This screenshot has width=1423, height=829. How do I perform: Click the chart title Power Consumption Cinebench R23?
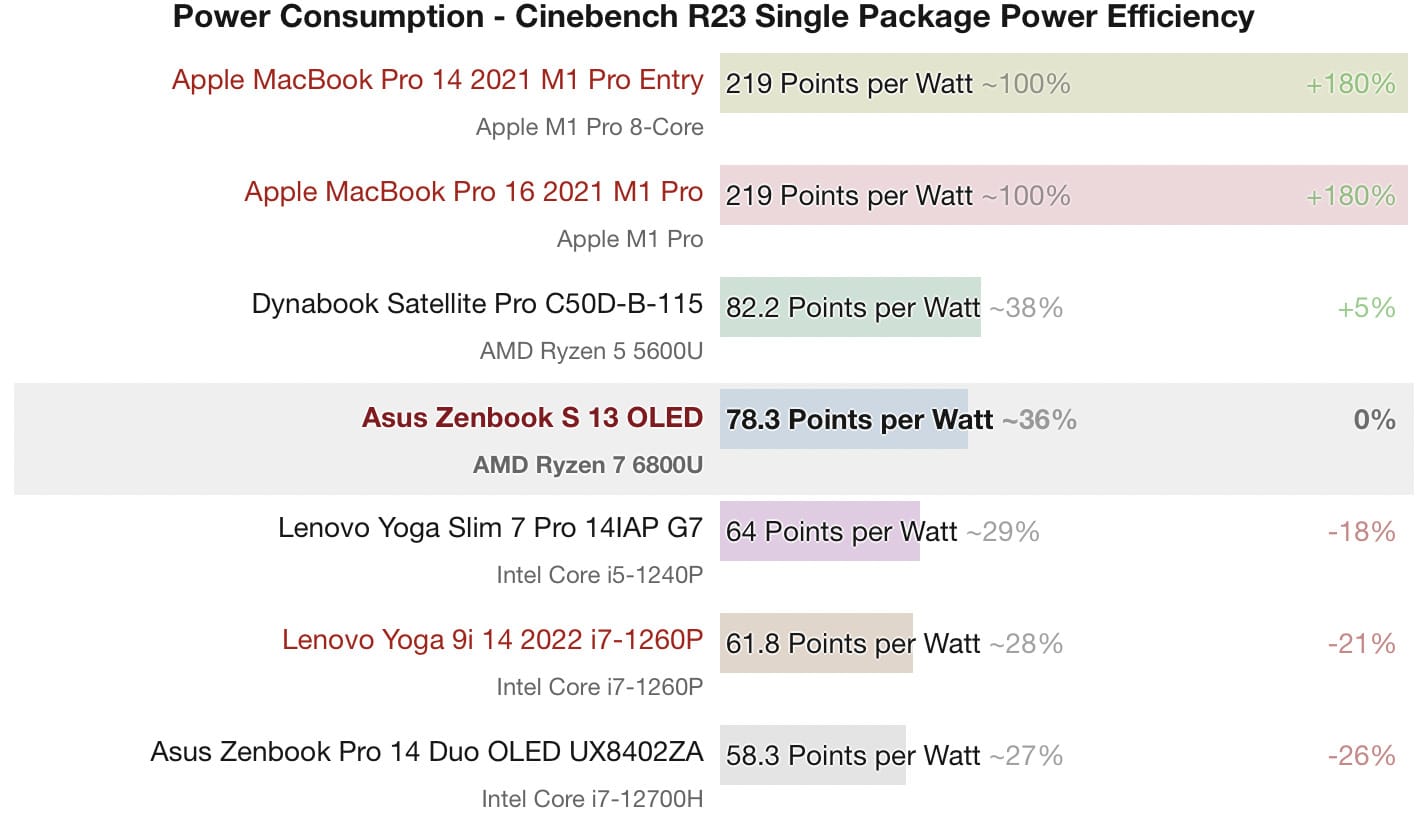[713, 17]
